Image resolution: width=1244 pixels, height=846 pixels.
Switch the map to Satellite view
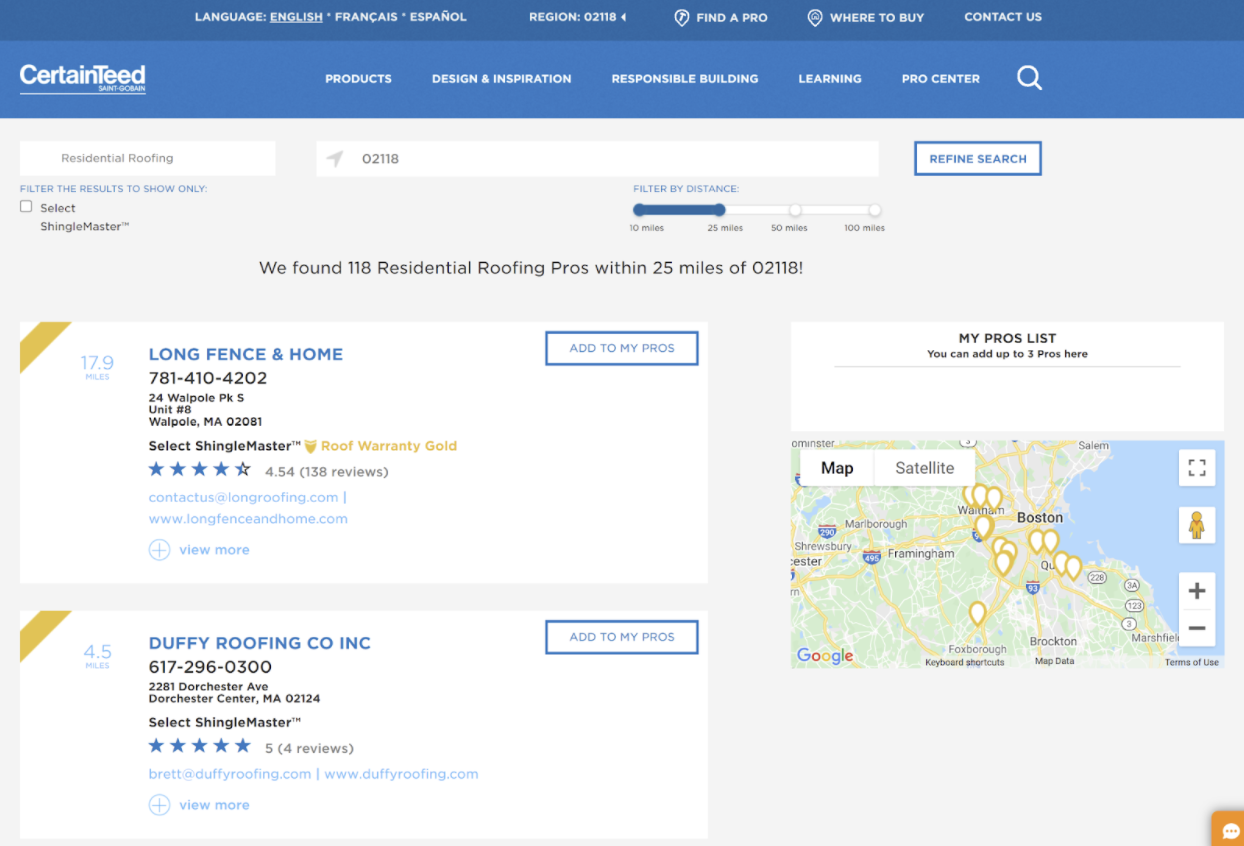click(923, 467)
